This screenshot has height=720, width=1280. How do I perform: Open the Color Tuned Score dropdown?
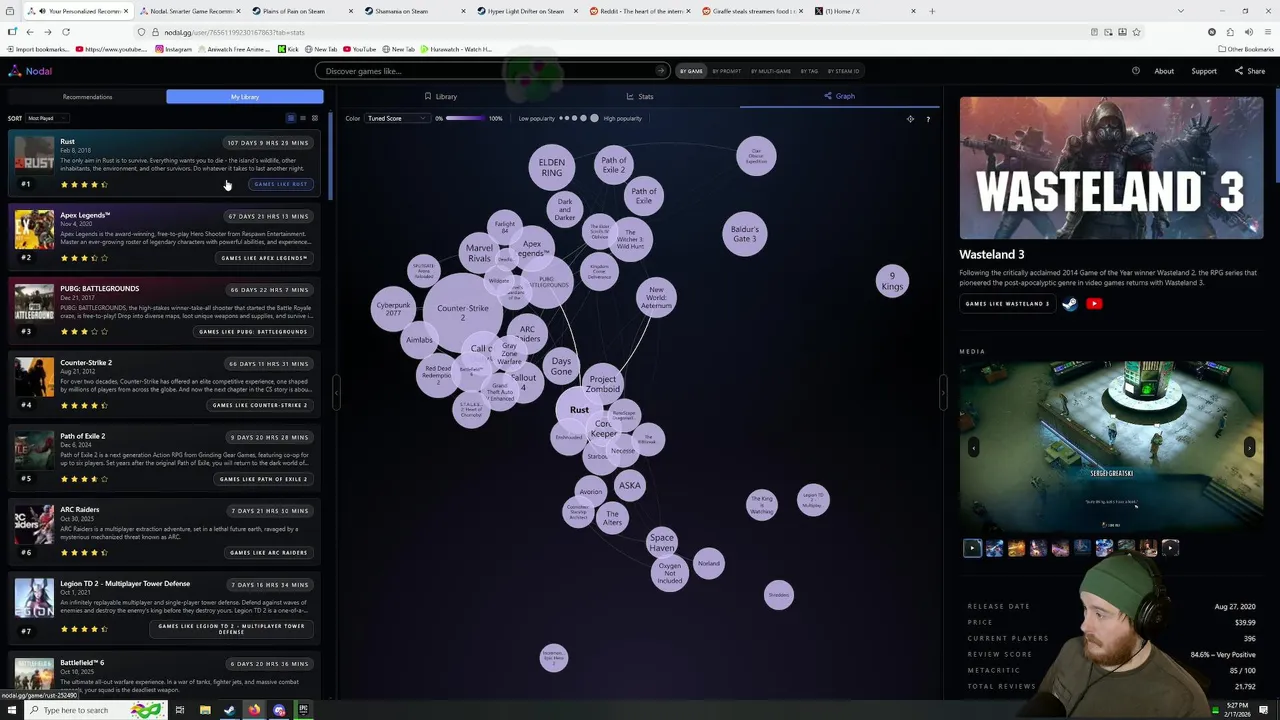(396, 118)
